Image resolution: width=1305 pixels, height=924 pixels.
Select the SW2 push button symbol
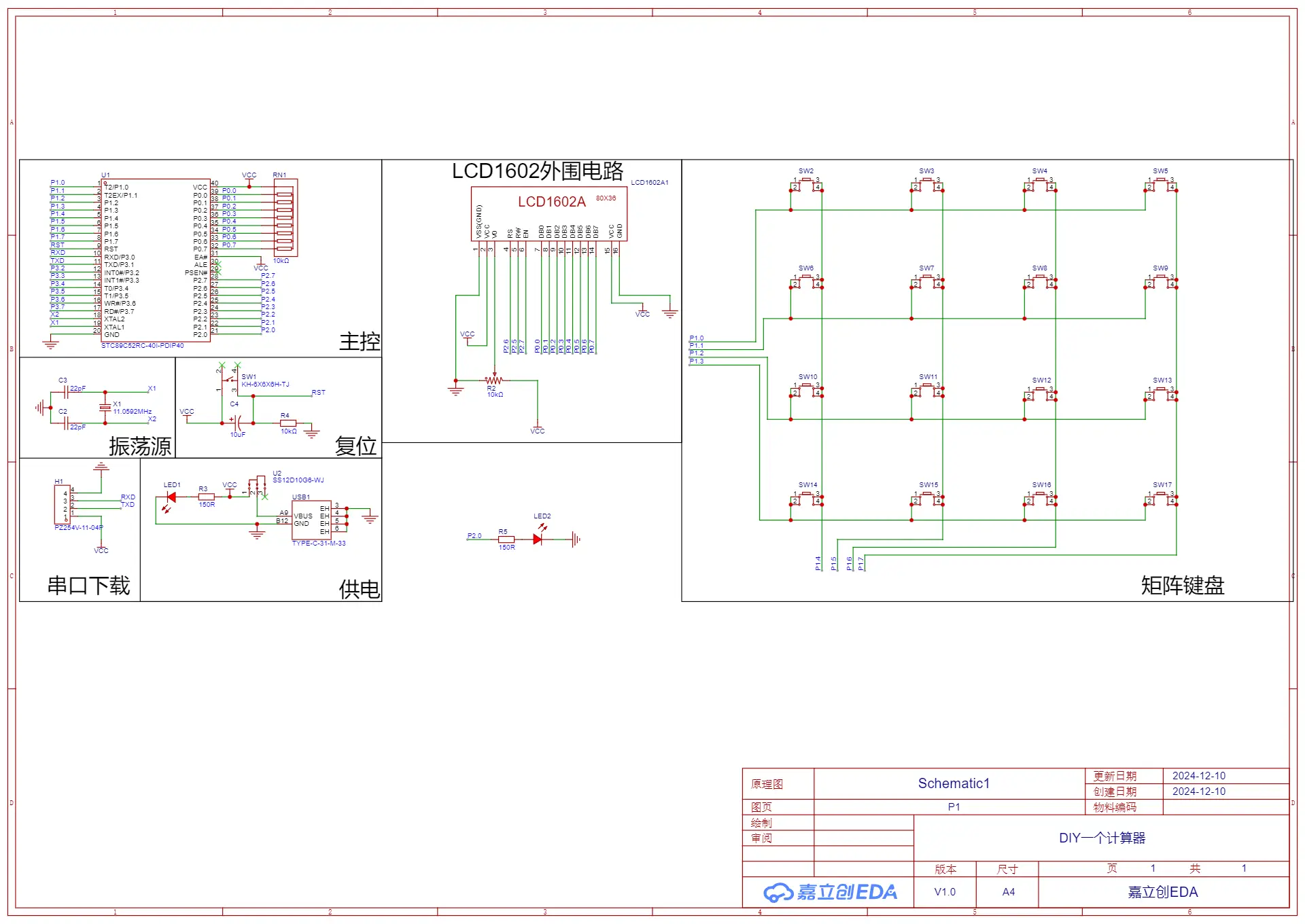806,185
